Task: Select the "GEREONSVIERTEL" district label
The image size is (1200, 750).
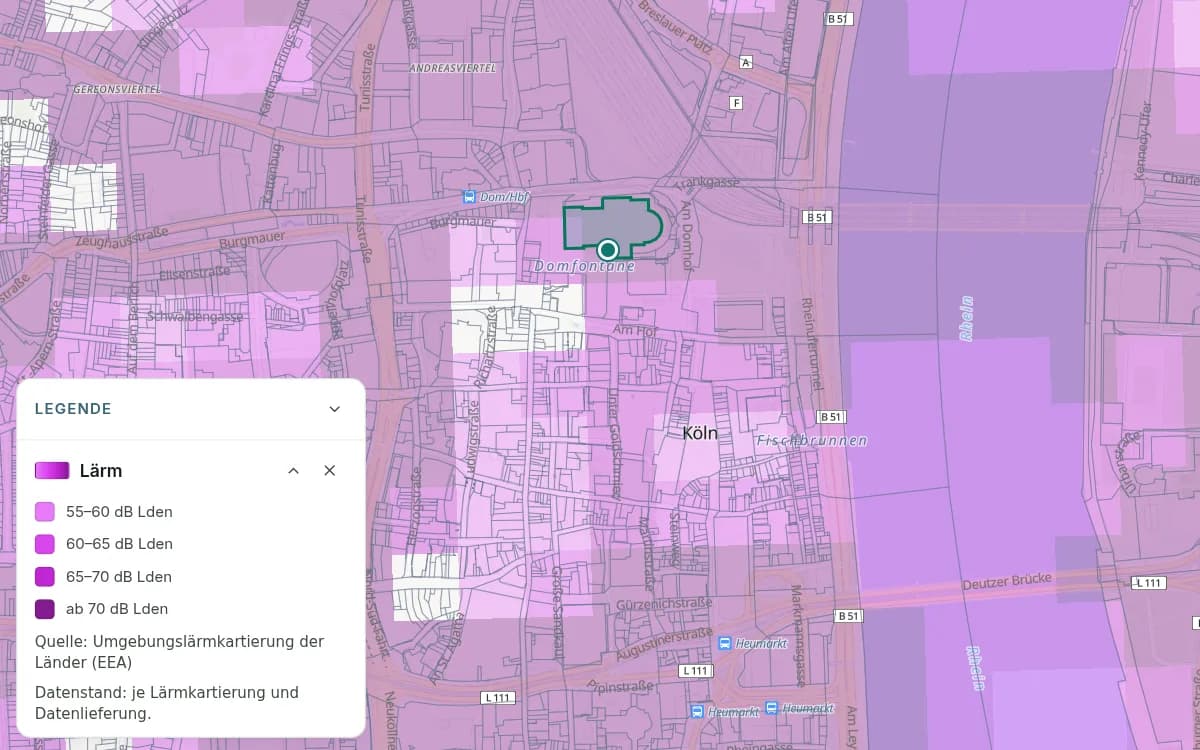Action: click(x=118, y=89)
